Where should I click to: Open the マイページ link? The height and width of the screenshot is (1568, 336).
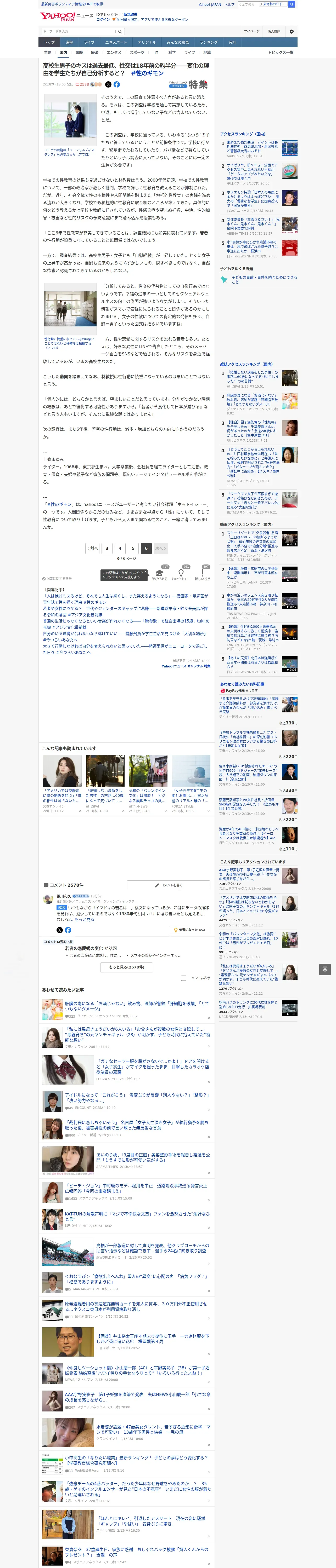[x=252, y=32]
